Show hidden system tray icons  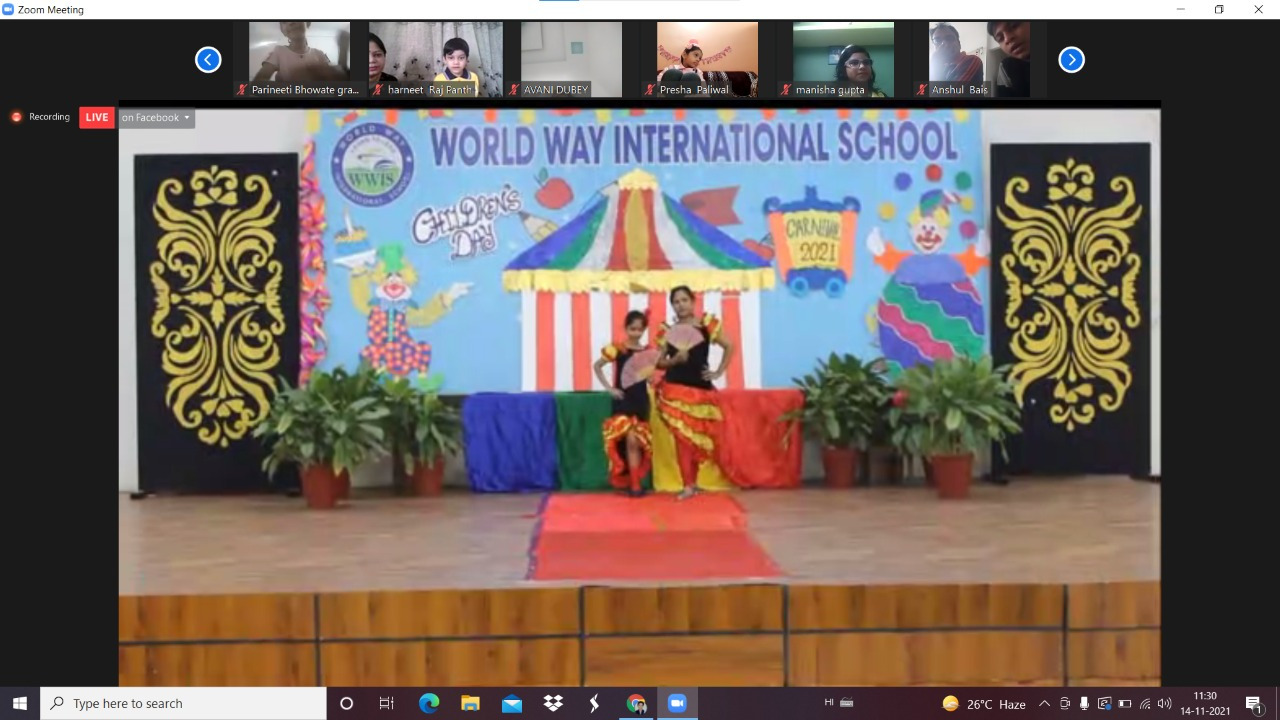(1044, 704)
